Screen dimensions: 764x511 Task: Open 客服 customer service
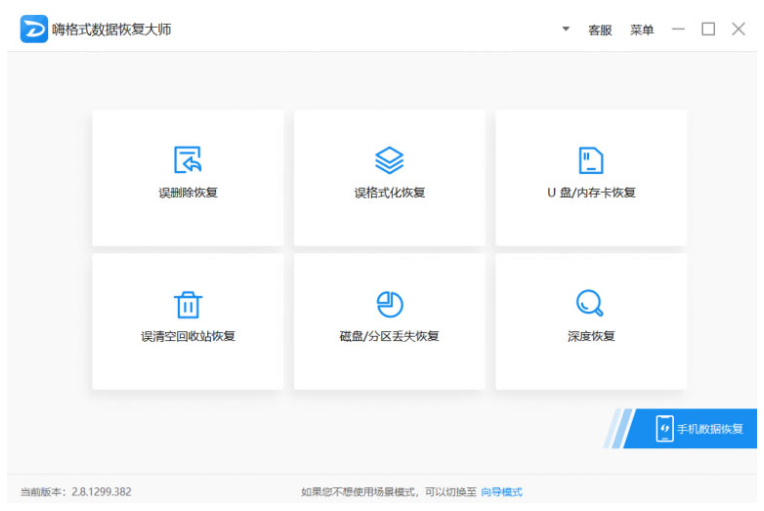[x=600, y=30]
